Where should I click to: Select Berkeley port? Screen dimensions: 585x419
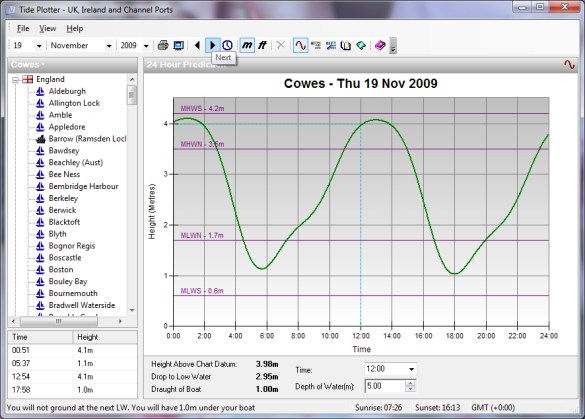tap(63, 198)
